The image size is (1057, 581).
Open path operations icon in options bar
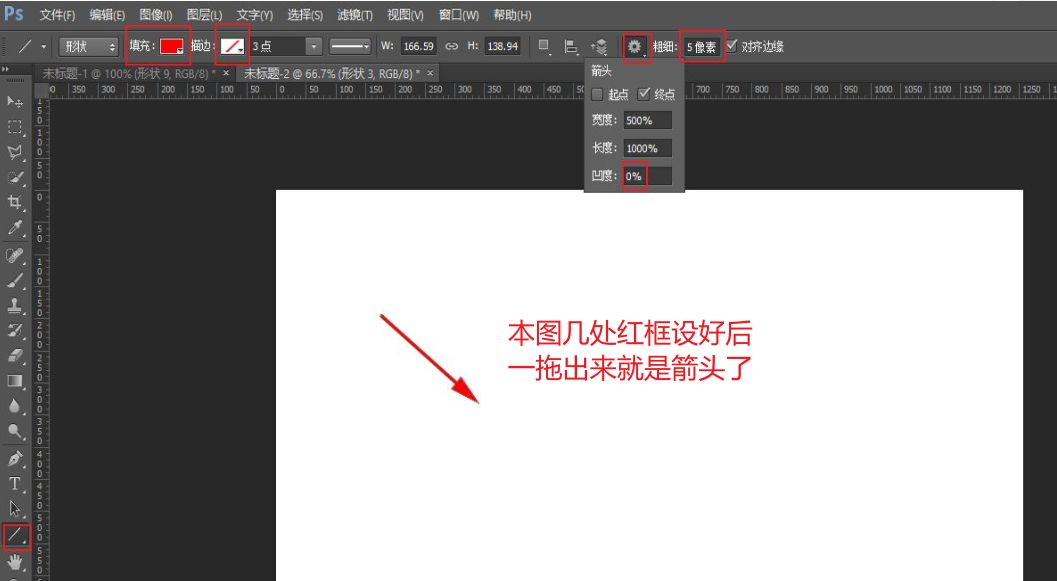[544, 47]
